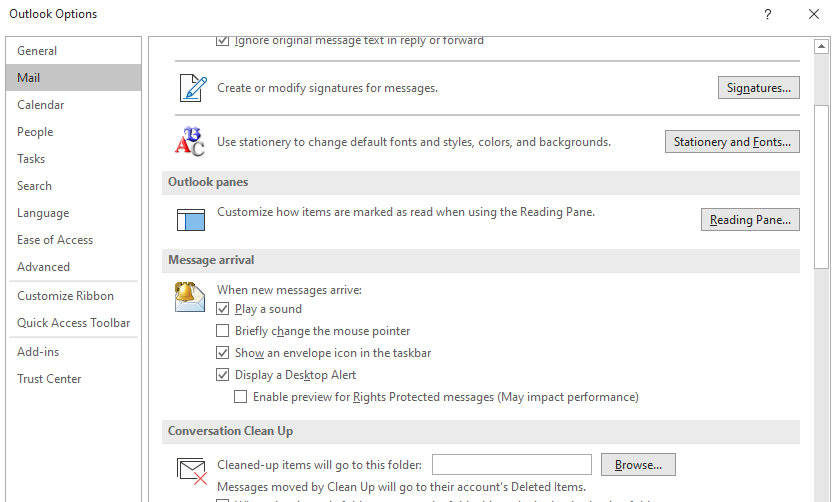The image size is (836, 502).
Task: Click the Conversation Clean Up header
Action: 481,431
